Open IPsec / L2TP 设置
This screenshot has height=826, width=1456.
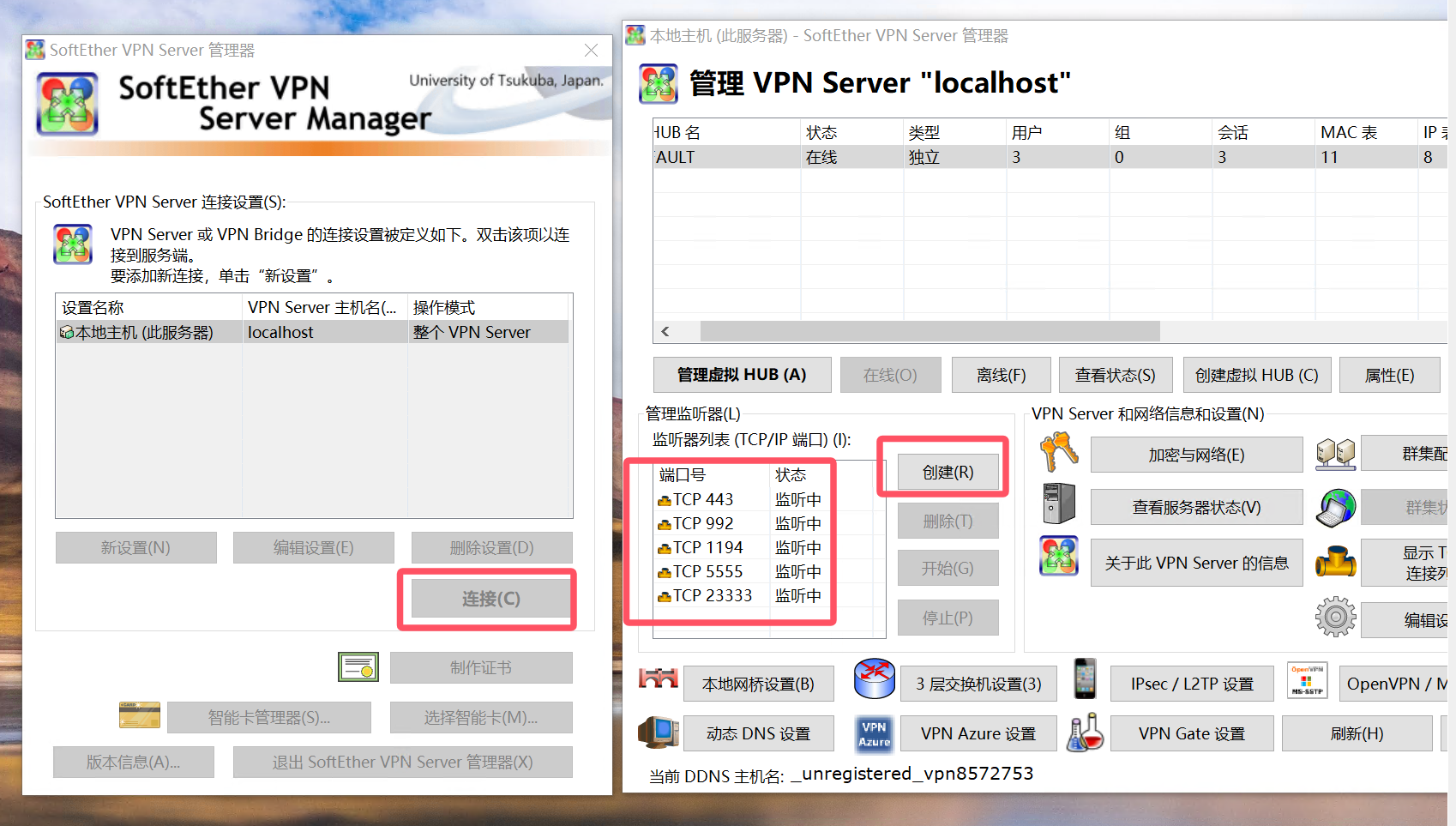point(1192,684)
